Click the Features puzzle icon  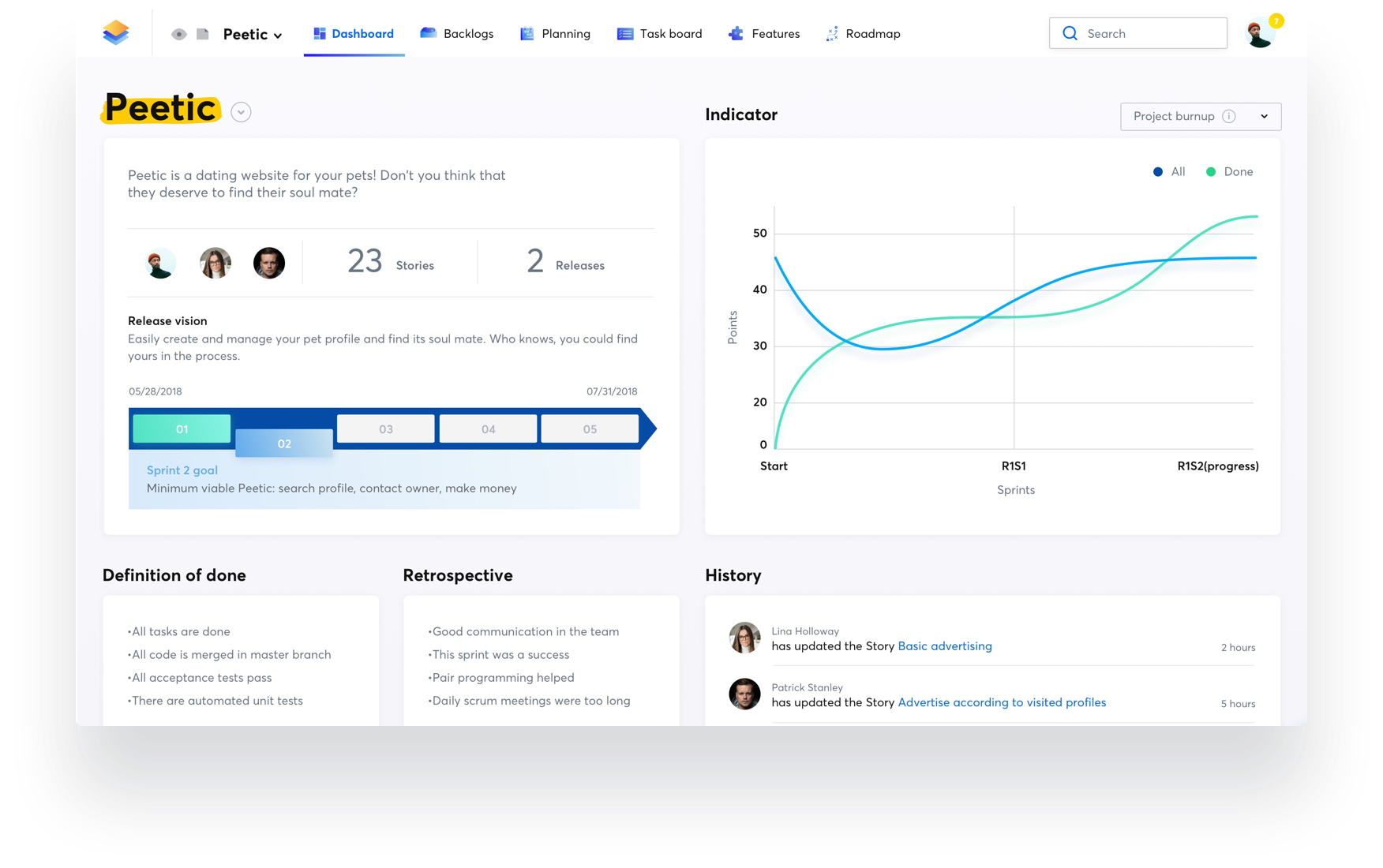pyautogui.click(x=736, y=33)
